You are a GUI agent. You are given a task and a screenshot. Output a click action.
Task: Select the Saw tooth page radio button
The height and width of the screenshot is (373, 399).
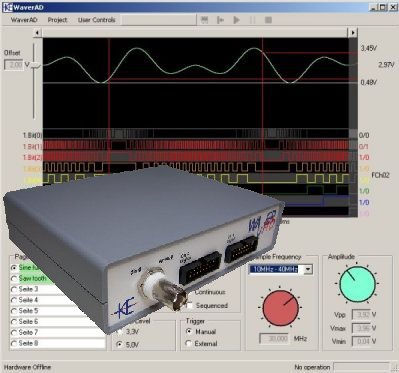tap(14, 278)
